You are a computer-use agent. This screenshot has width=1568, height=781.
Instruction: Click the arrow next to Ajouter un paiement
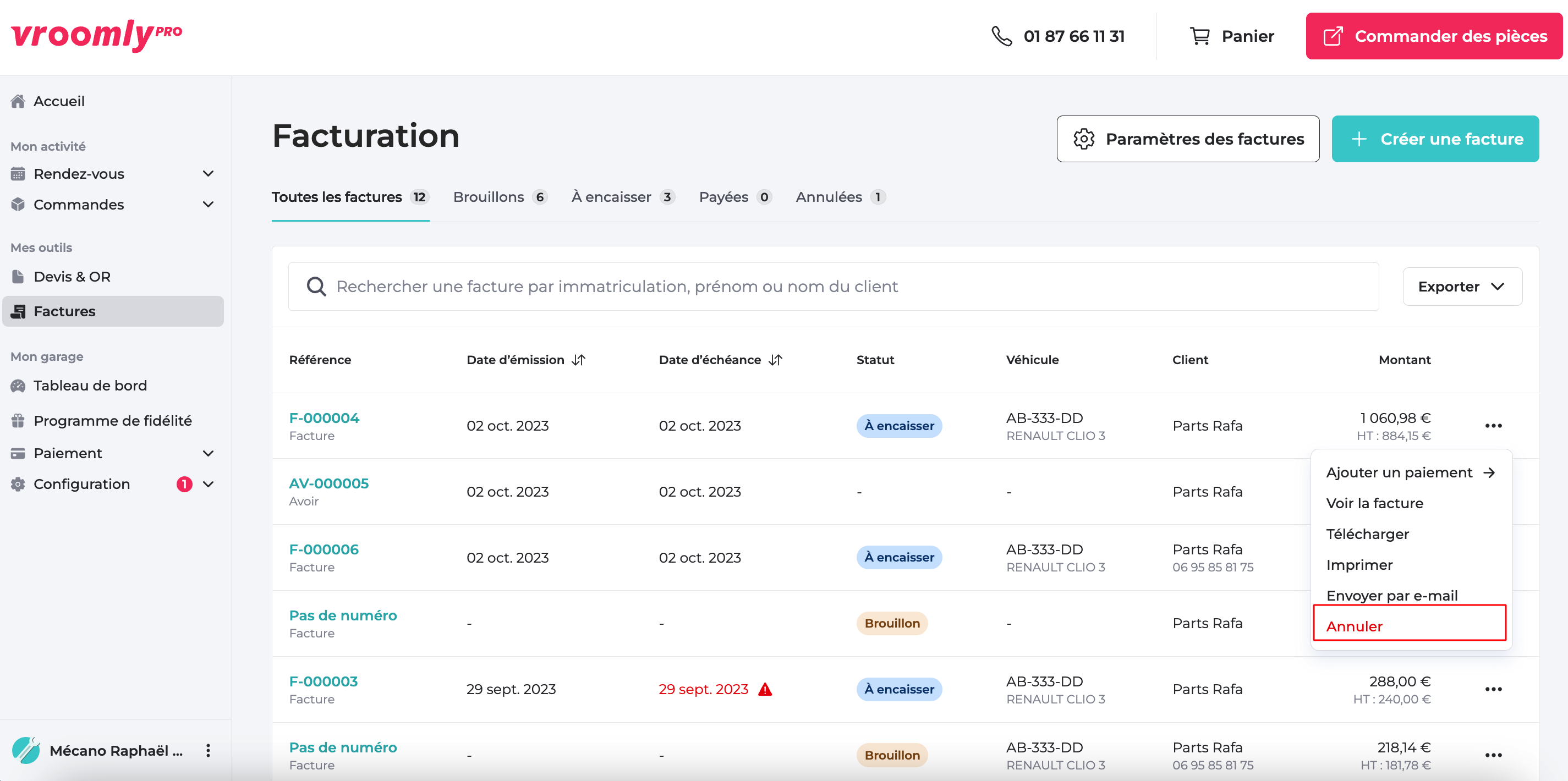(x=1489, y=473)
